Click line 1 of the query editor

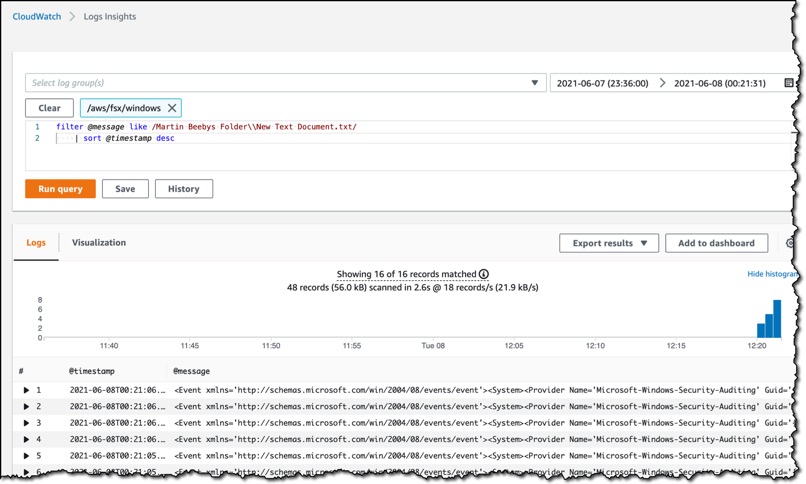(x=206, y=126)
